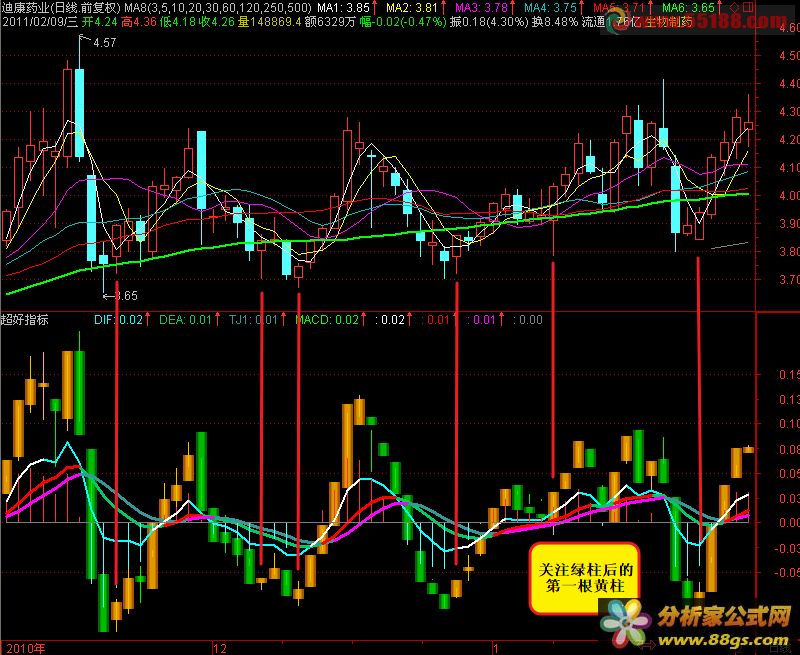Image resolution: width=800 pixels, height=655 pixels.
Task: Click the 超好指标 indicator name
Action: coord(24,320)
